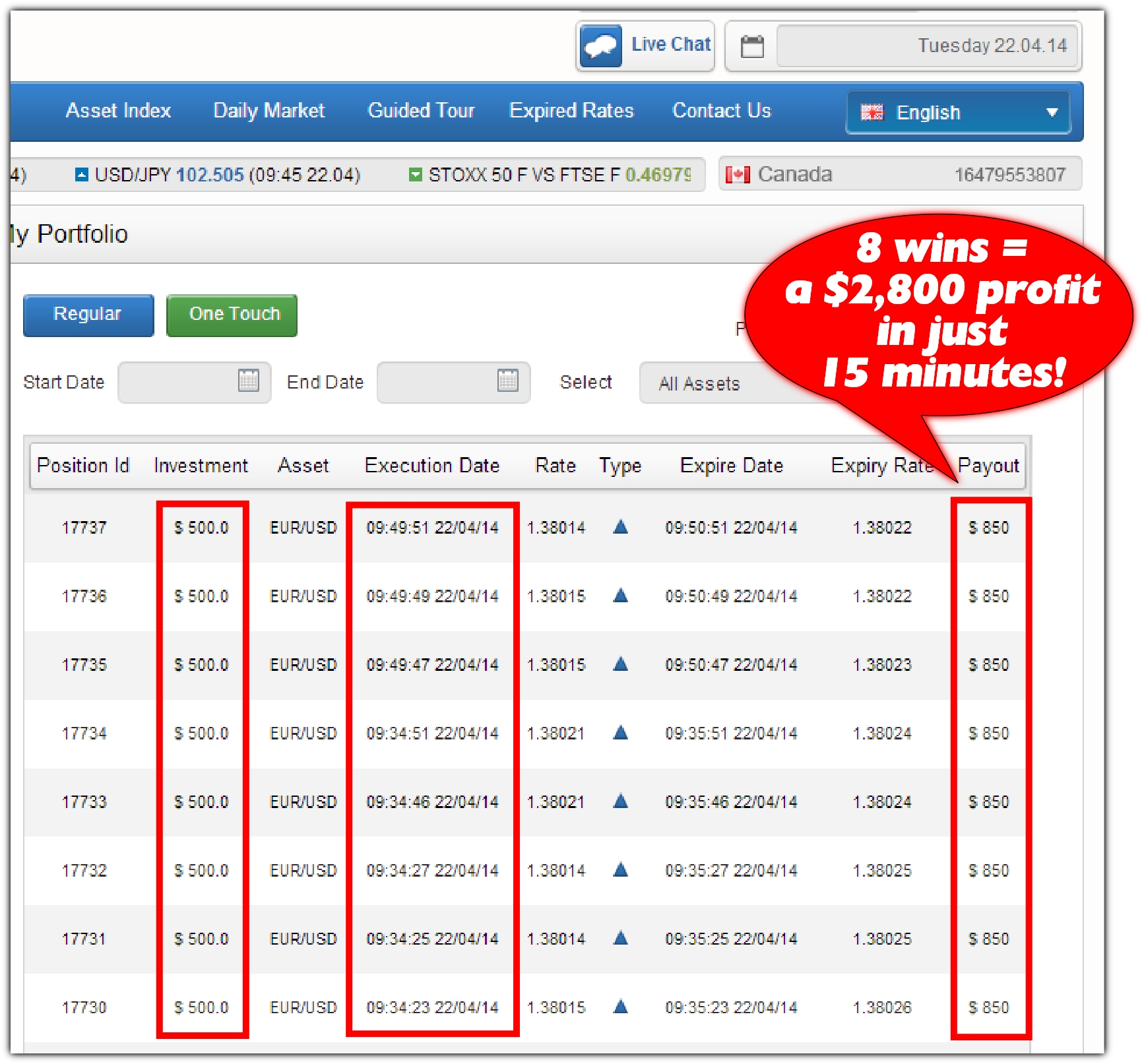Open the Start Date calendar picker icon
The width and height of the screenshot is (1144, 1064).
coord(249,381)
